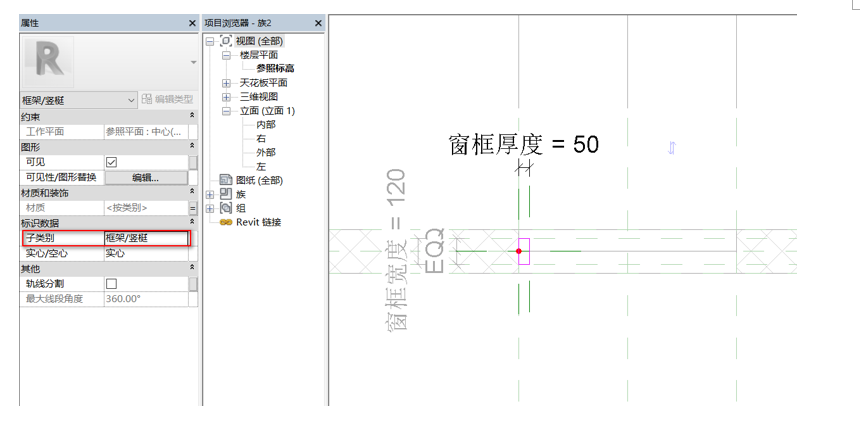This screenshot has width=860, height=421.
Task: Select the 参照标高 view
Action: (x=275, y=69)
